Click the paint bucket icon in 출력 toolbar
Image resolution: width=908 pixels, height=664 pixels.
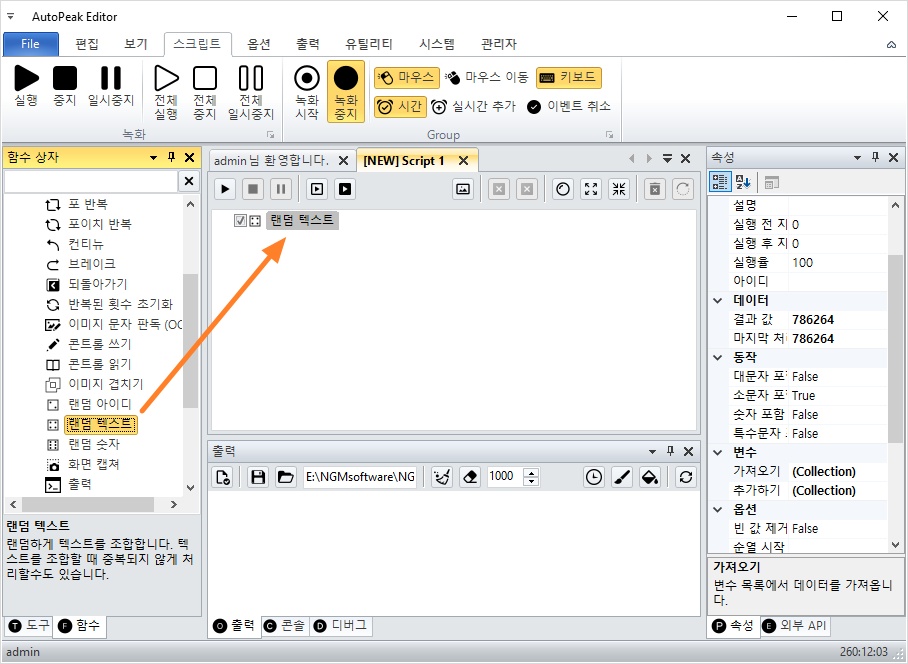coord(650,477)
